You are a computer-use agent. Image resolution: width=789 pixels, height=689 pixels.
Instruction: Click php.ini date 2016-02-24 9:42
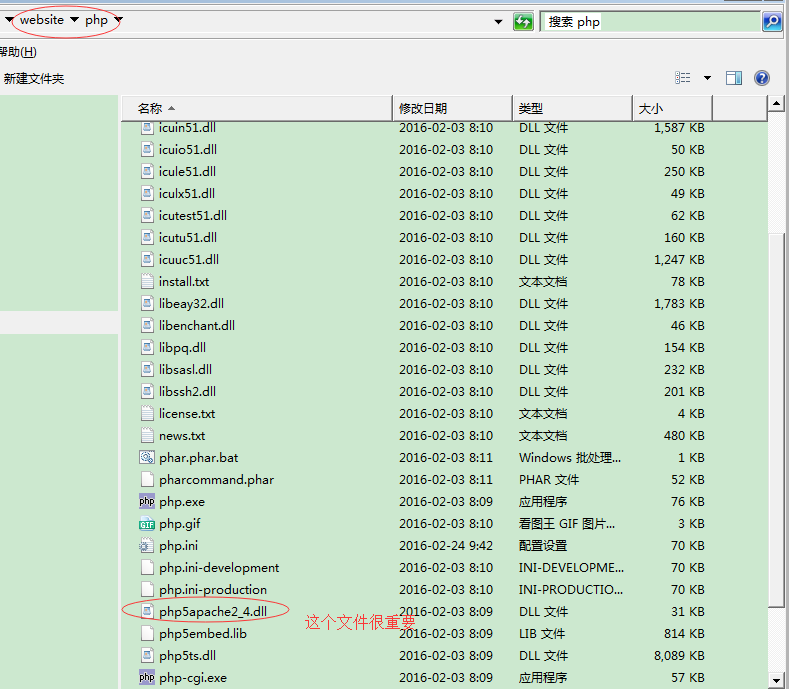(446, 546)
